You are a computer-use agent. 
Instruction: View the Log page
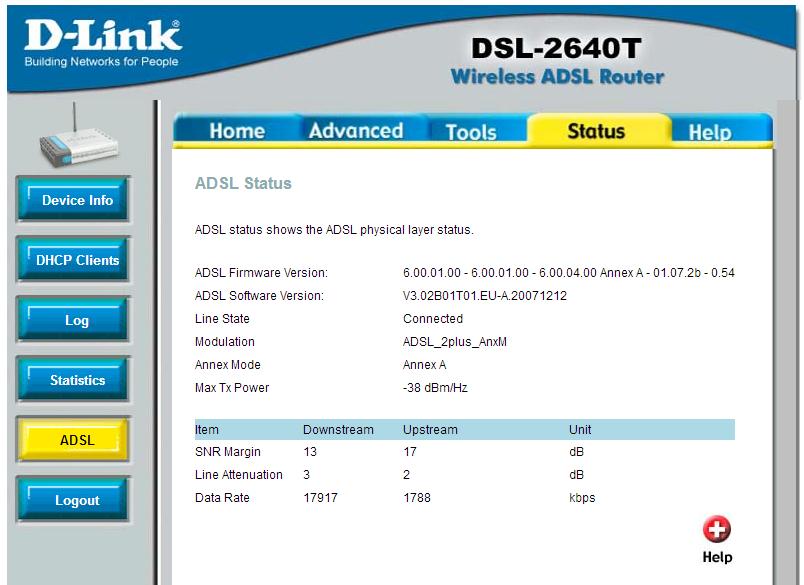point(73,319)
